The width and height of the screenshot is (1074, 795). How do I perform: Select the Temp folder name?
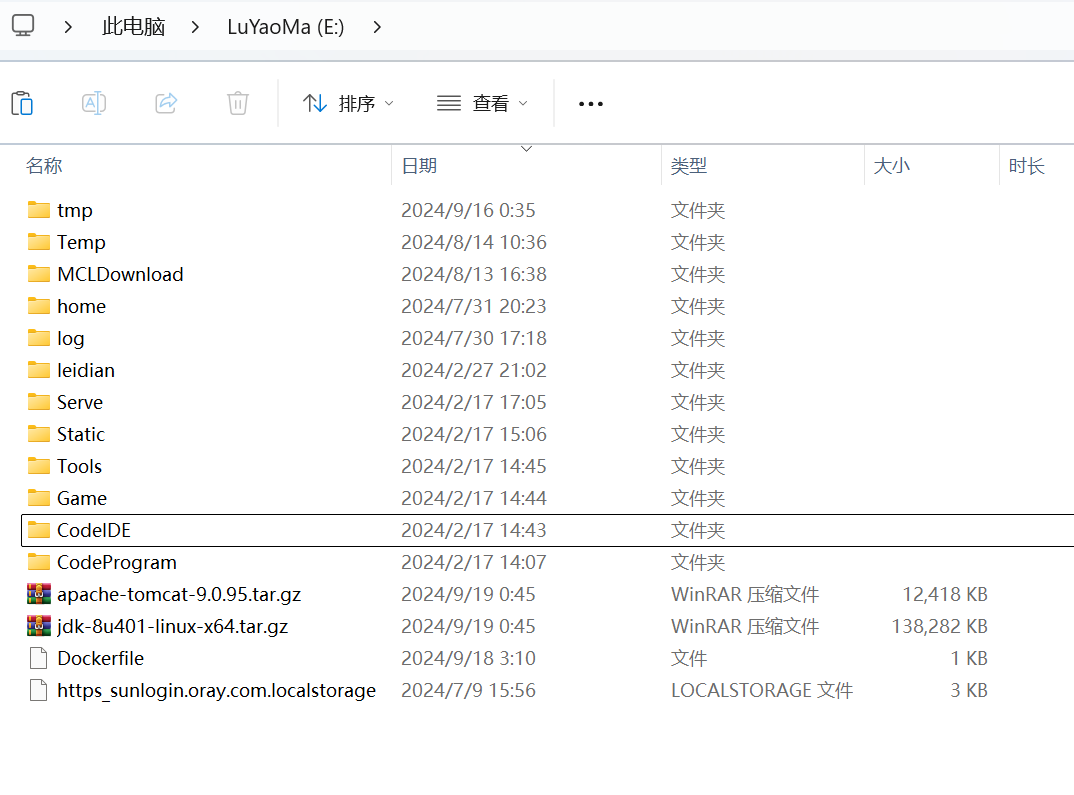[81, 242]
